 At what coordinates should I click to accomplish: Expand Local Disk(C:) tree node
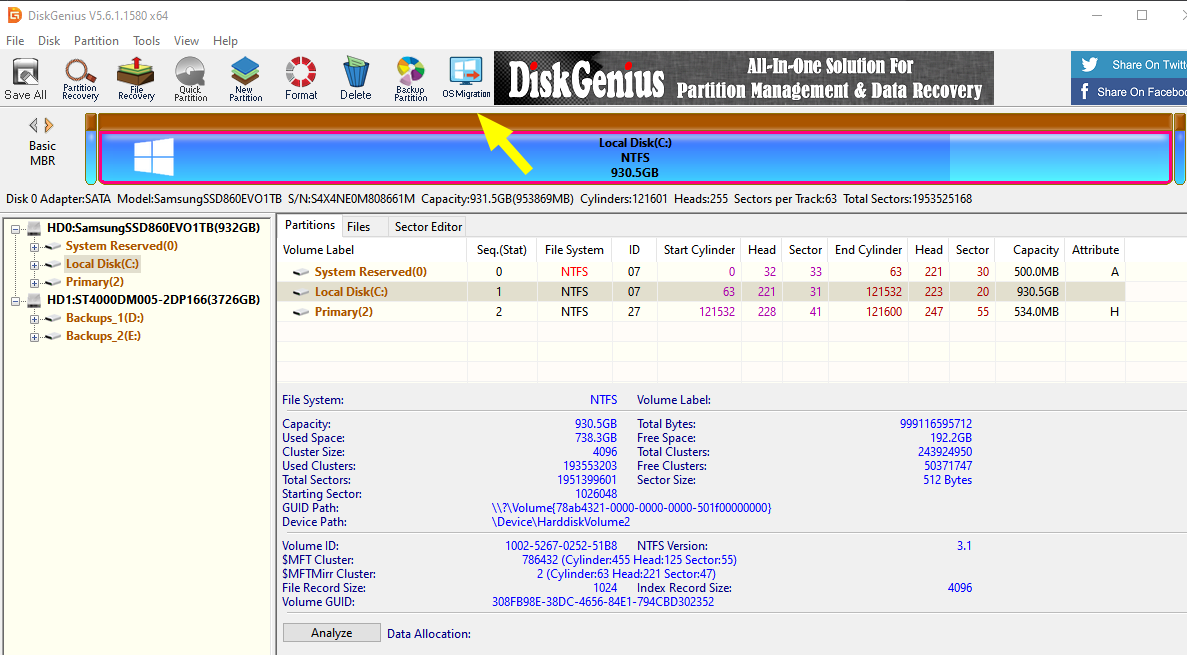(x=34, y=265)
